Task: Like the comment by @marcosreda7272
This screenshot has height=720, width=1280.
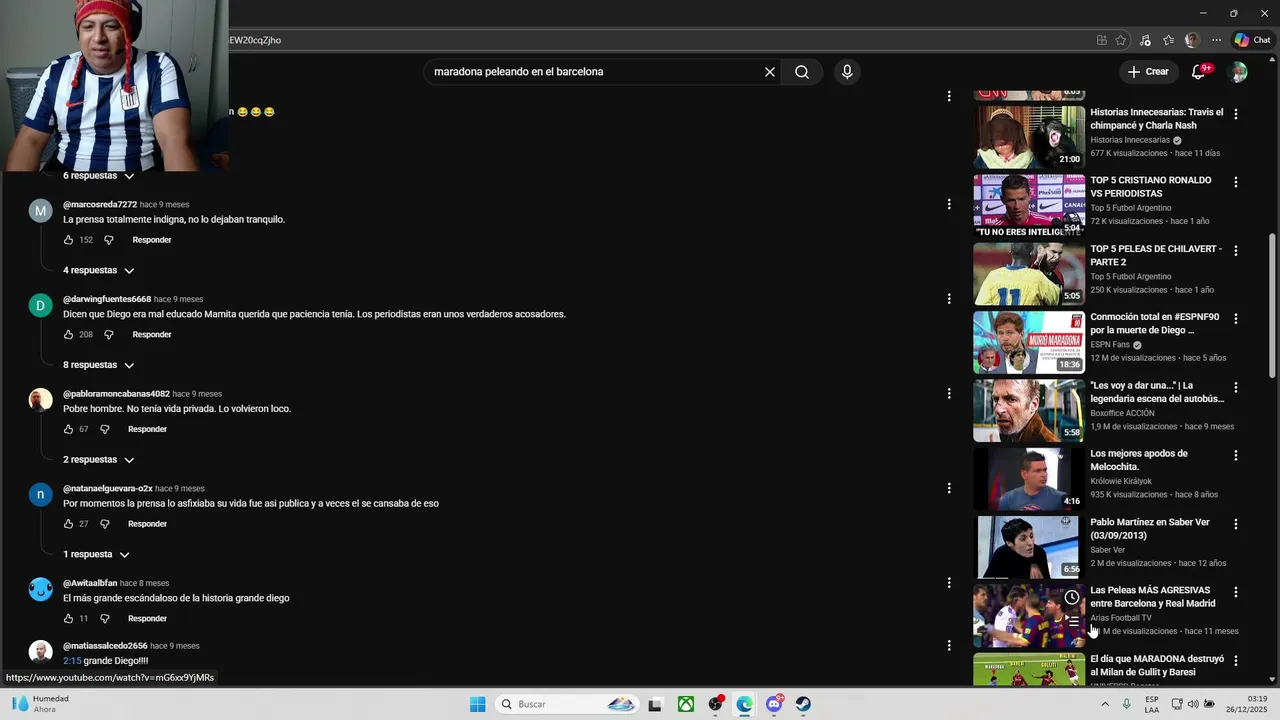Action: click(x=68, y=240)
